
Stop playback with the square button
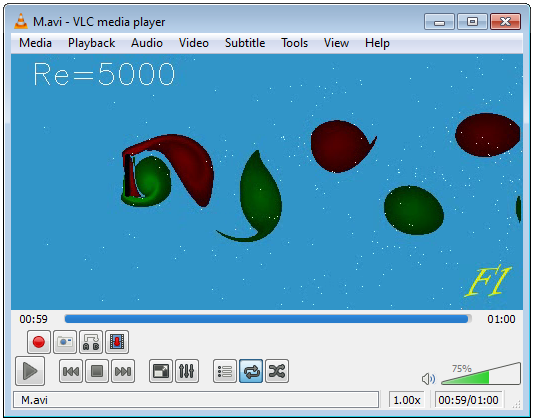pos(97,371)
